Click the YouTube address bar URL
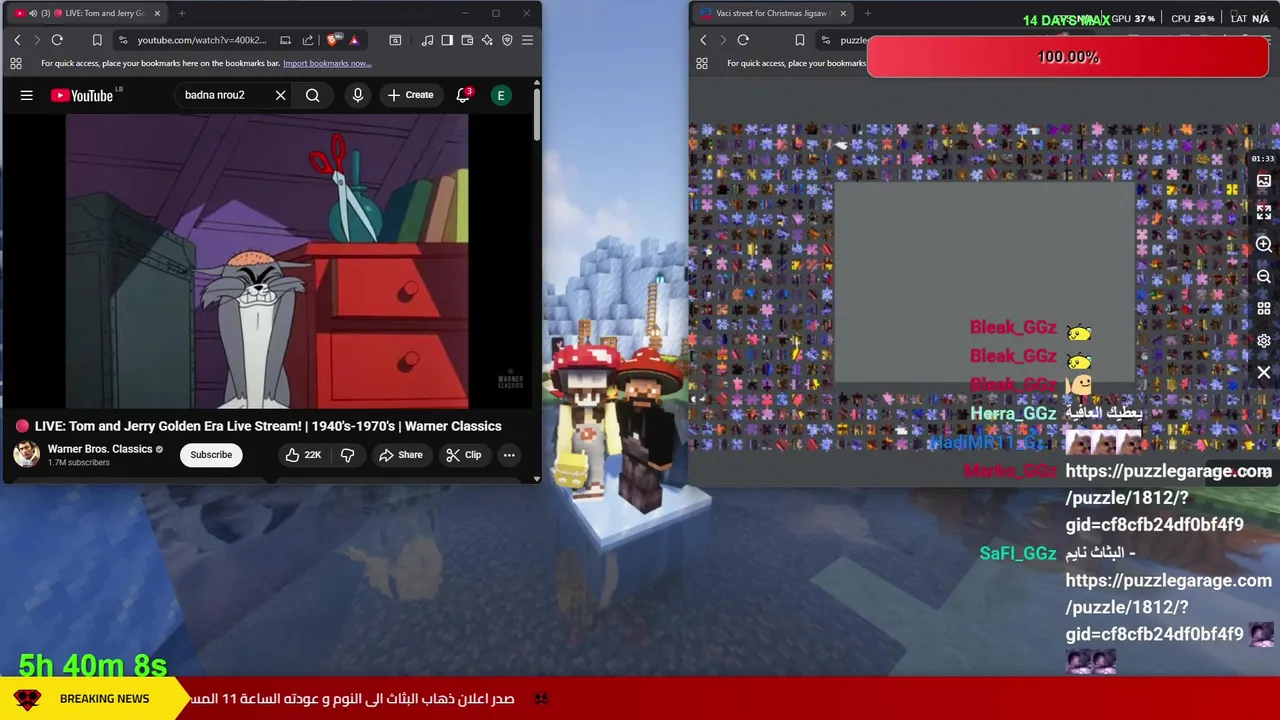This screenshot has width=1280, height=720. coord(202,40)
